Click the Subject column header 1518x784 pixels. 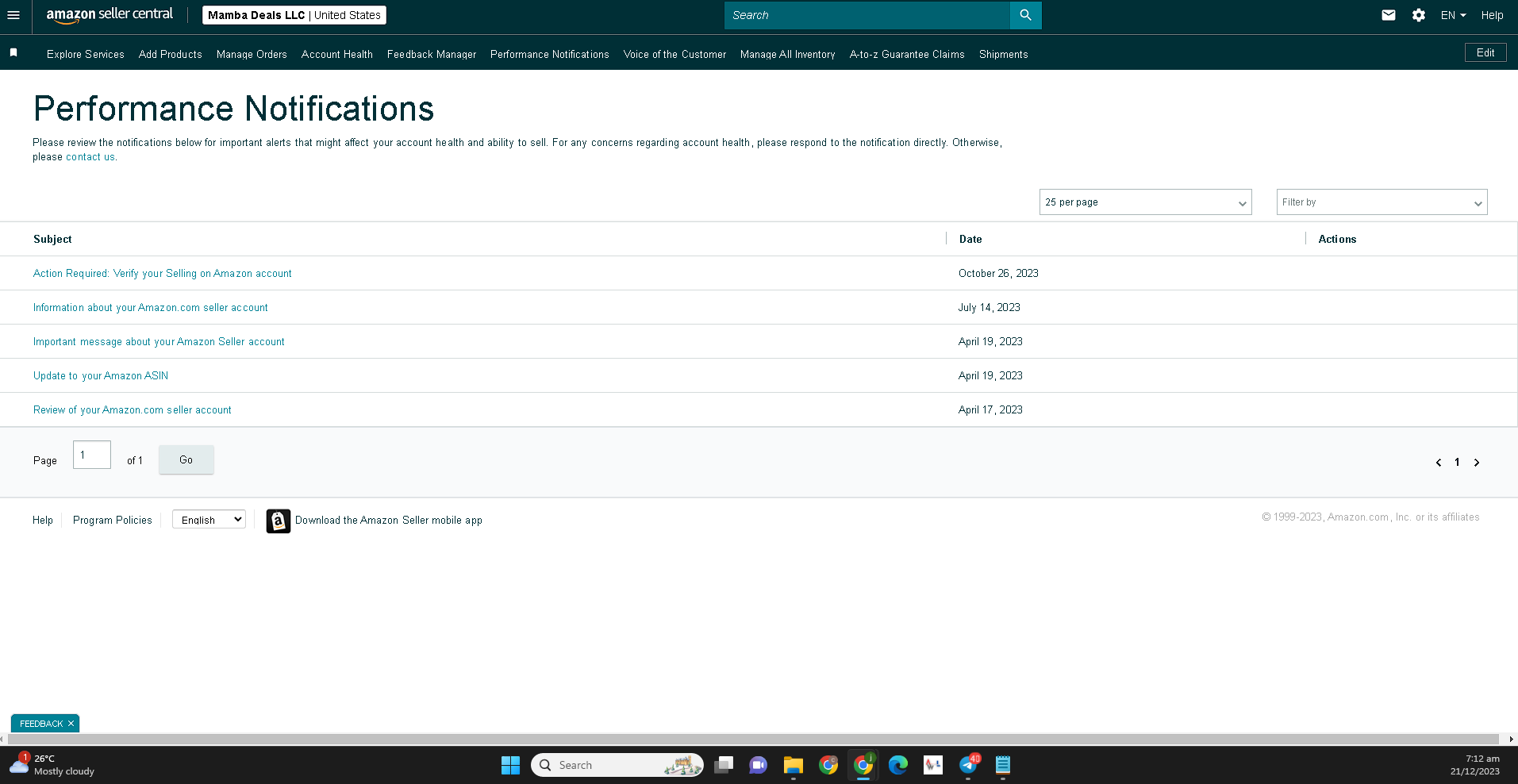click(x=52, y=239)
